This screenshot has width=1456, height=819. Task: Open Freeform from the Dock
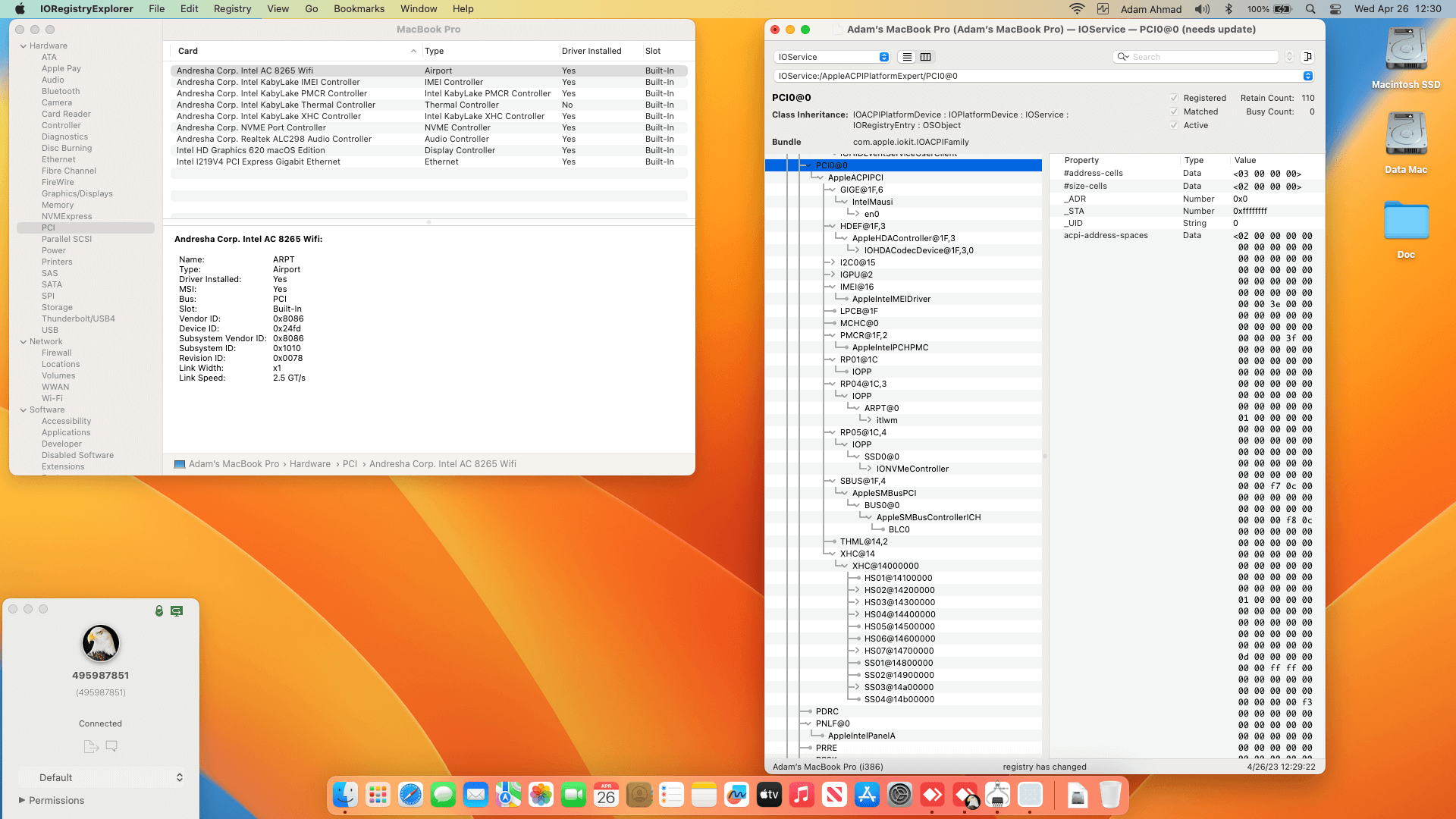click(x=736, y=795)
